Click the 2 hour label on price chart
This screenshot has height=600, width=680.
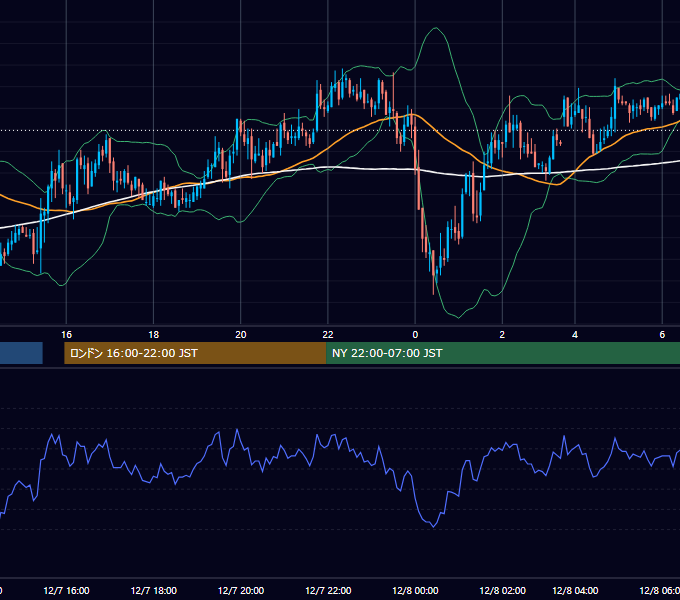pyautogui.click(x=502, y=335)
